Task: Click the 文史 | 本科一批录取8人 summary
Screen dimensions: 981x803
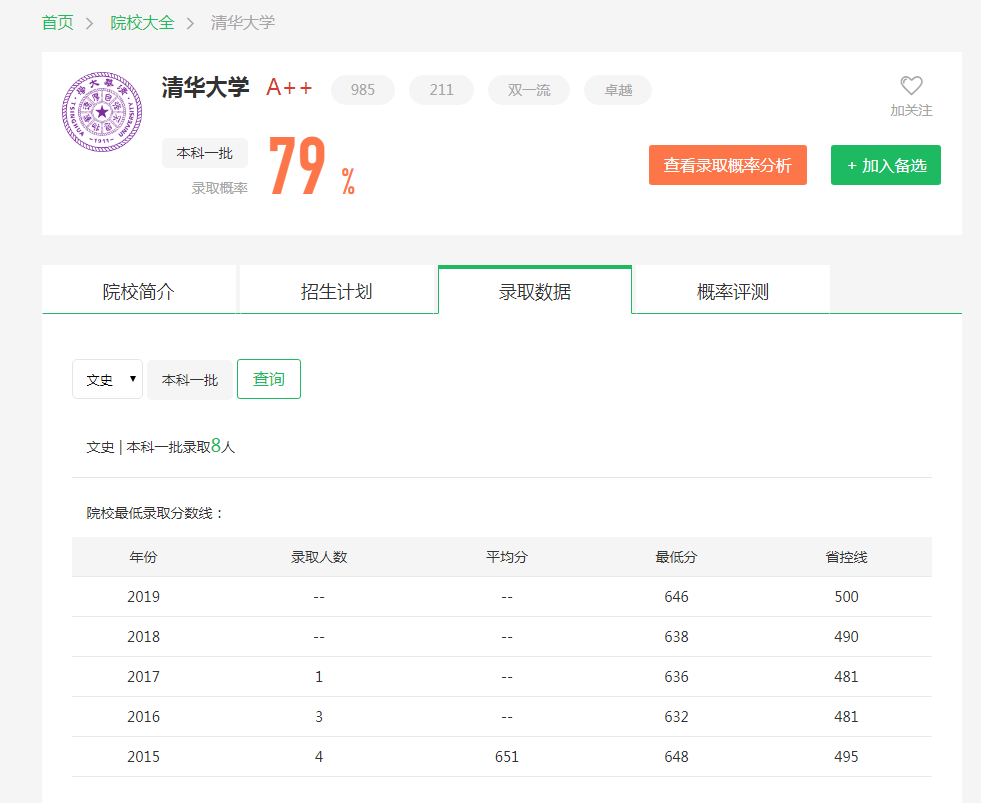Action: click(x=161, y=446)
